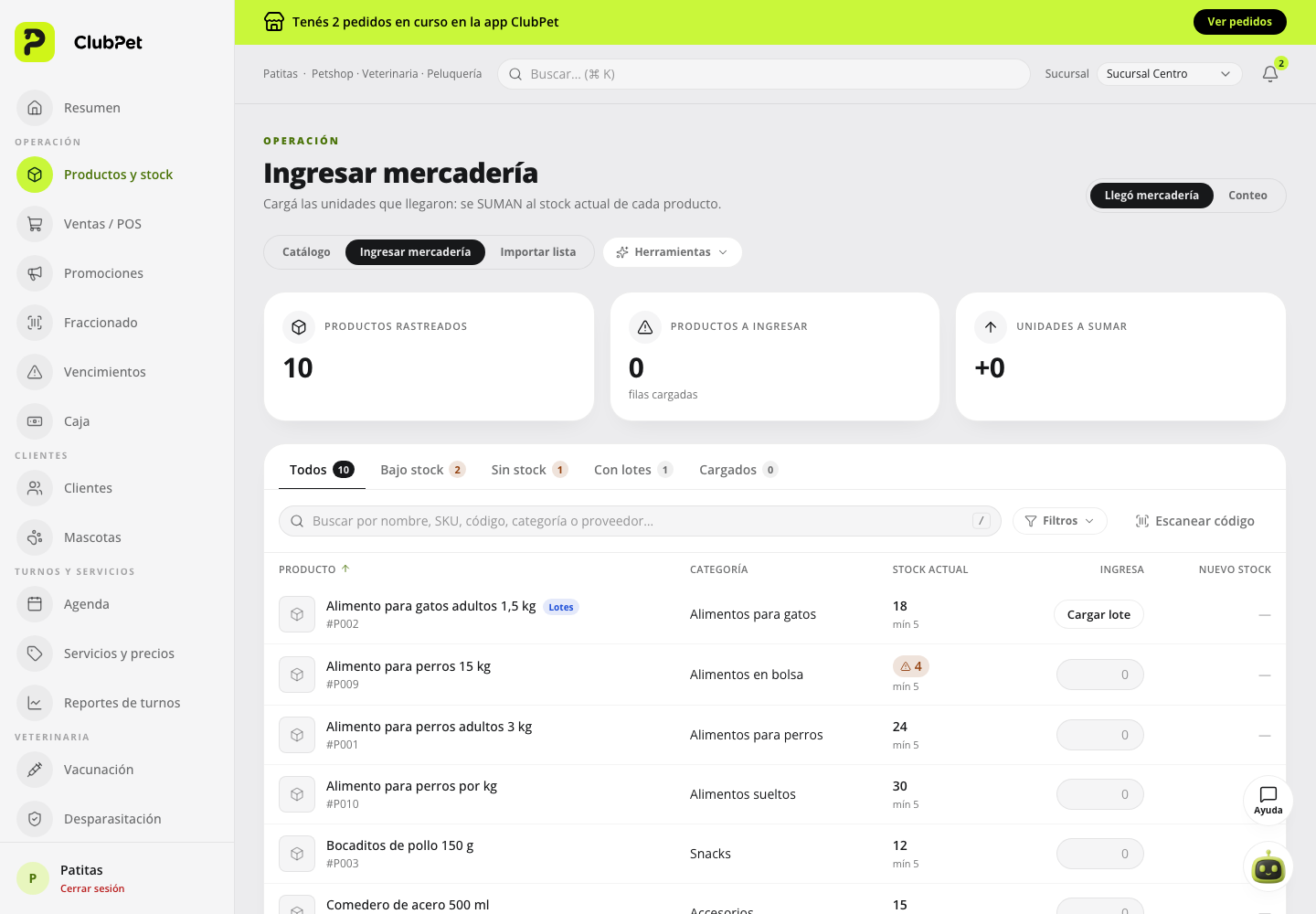Switch to Catálogo tab
Image resolution: width=1316 pixels, height=914 pixels.
306,252
